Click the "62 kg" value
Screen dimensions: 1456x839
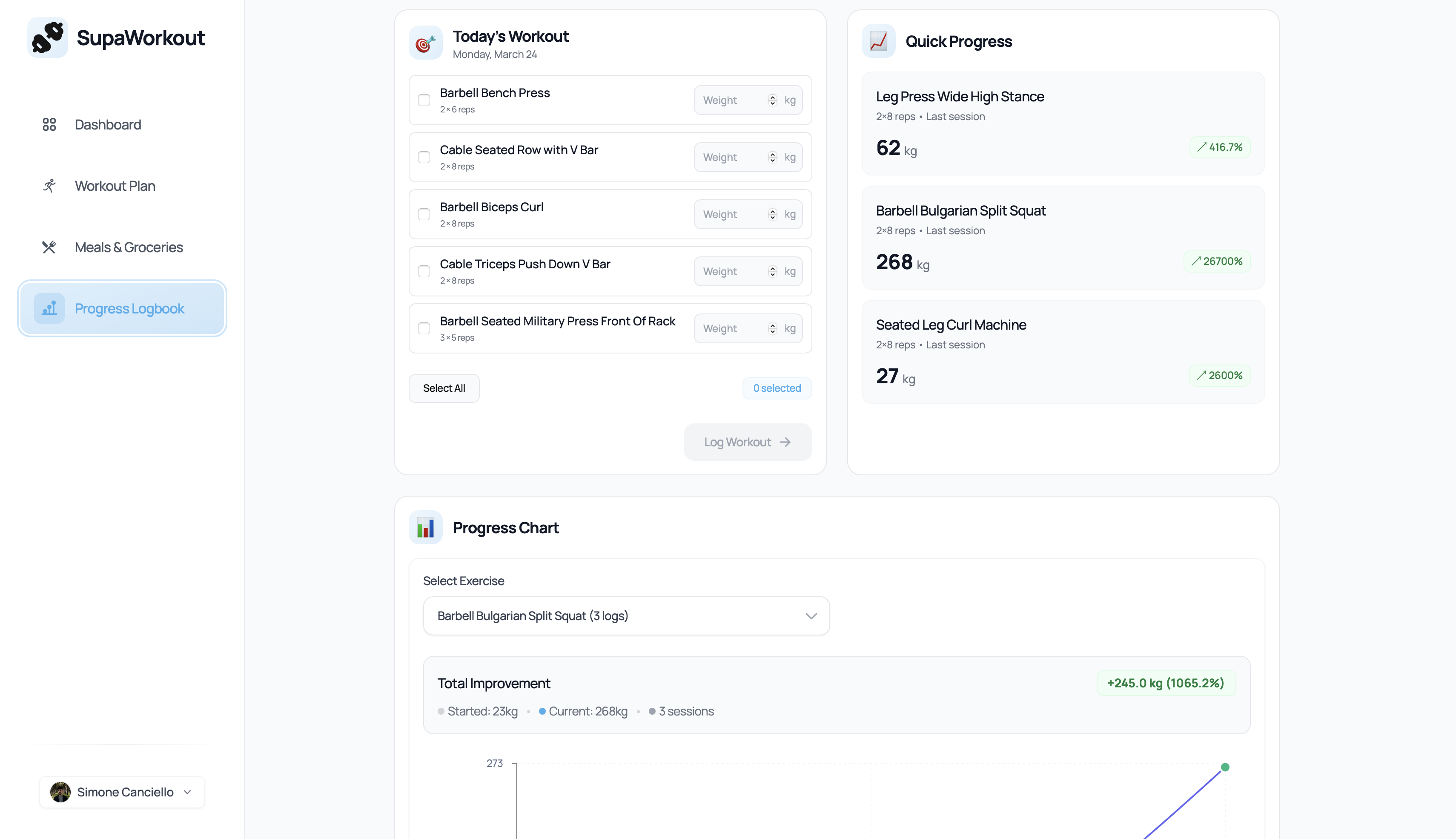[896, 148]
